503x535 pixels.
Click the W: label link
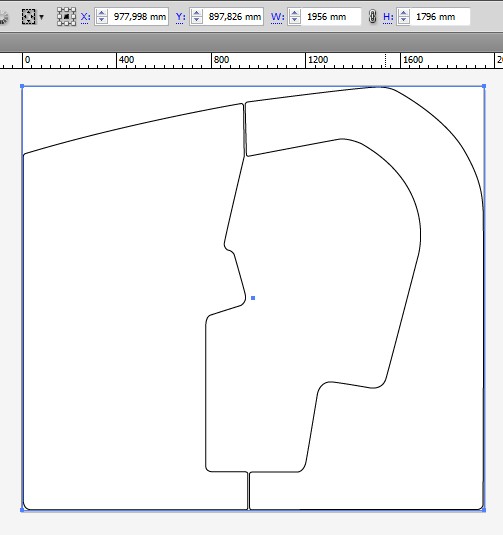tap(277, 17)
